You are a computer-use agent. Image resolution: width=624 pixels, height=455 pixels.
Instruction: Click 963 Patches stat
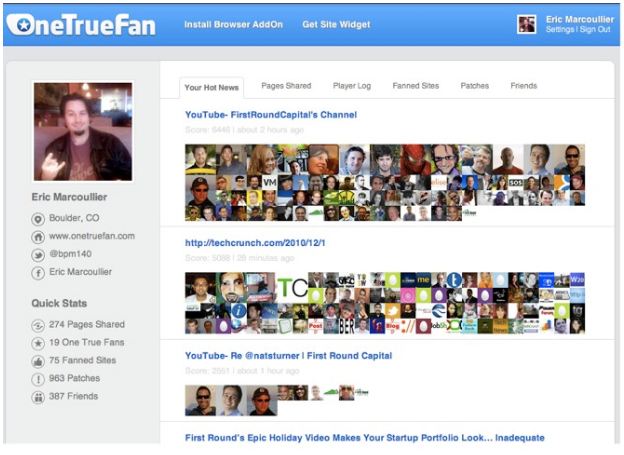tap(74, 378)
